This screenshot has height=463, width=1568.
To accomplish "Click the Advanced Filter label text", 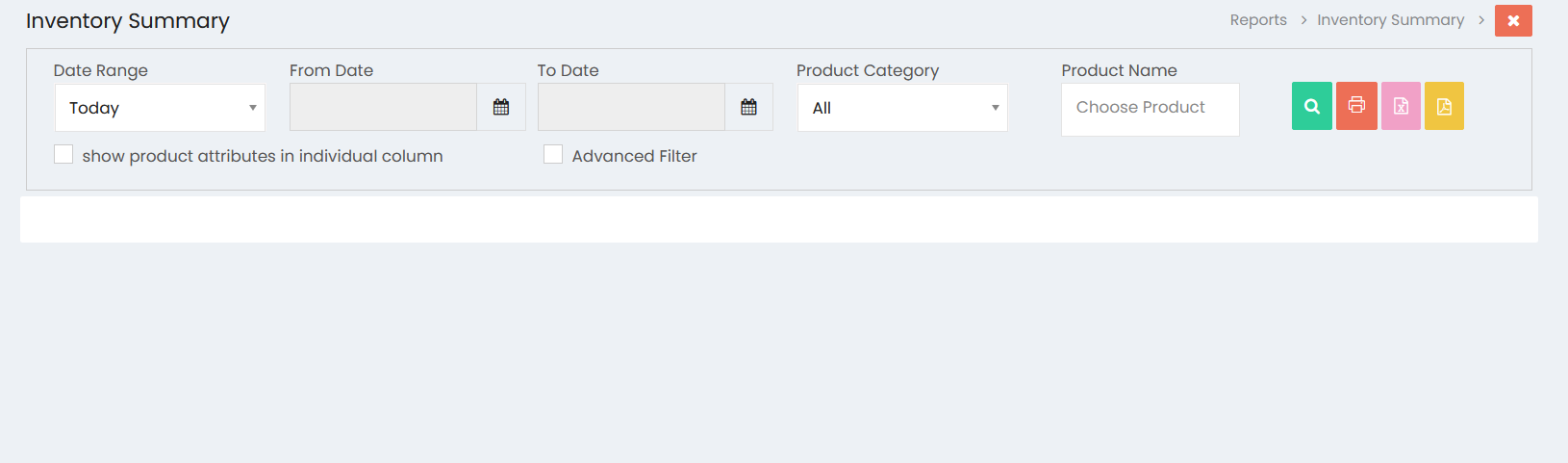I will pos(634,156).
